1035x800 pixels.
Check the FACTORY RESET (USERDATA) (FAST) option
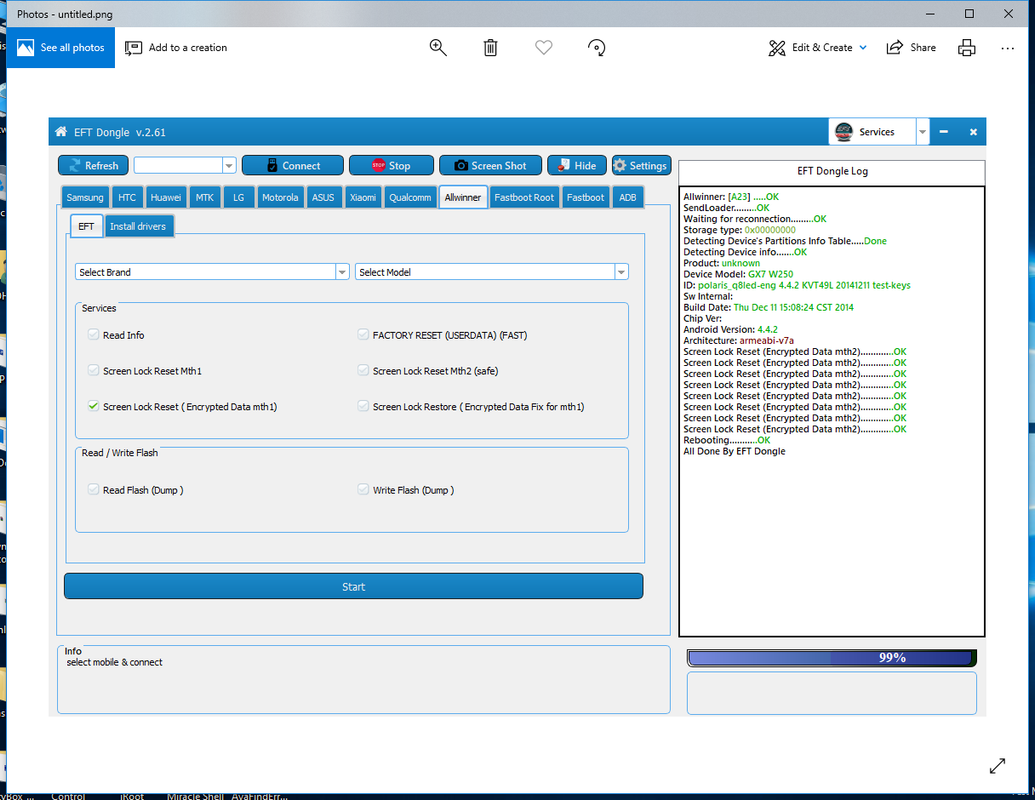point(364,335)
